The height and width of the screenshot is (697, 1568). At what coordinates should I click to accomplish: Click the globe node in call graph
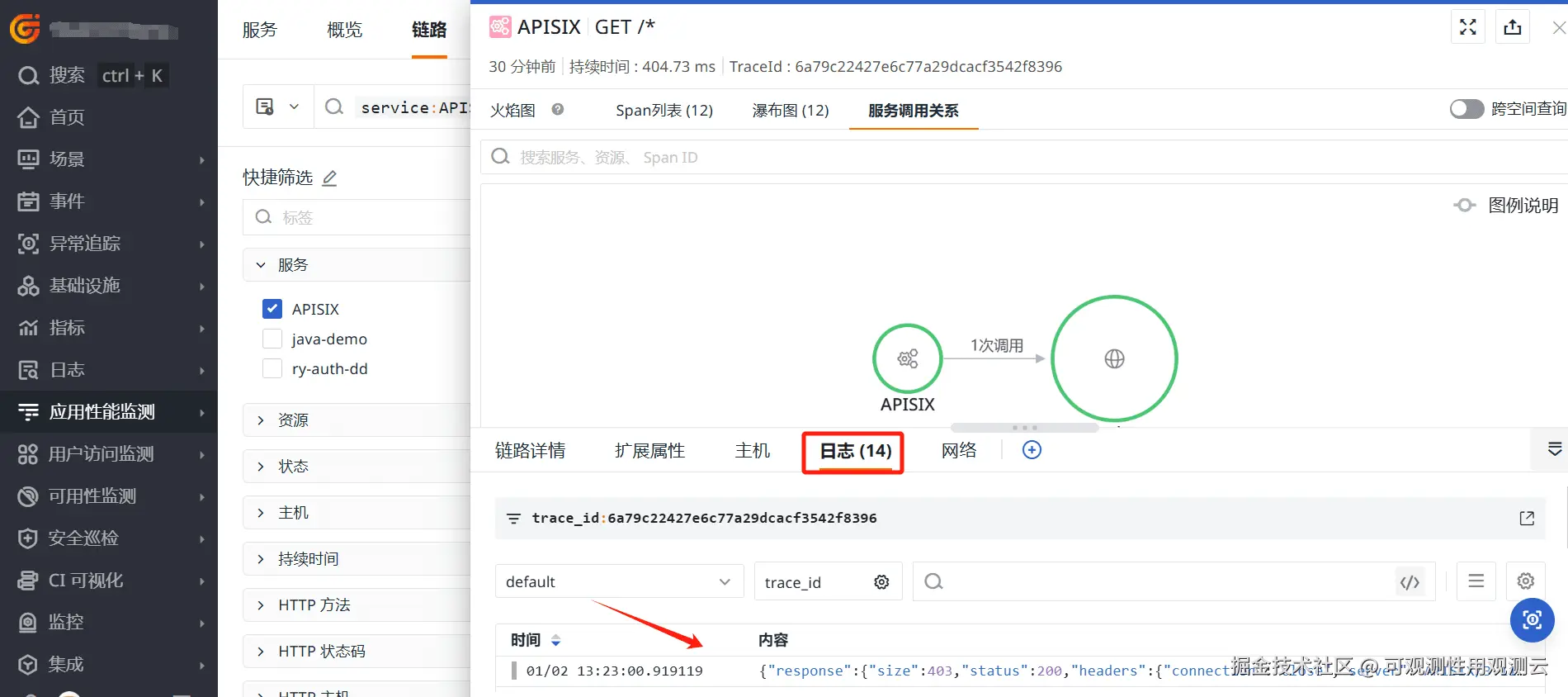coord(1114,358)
